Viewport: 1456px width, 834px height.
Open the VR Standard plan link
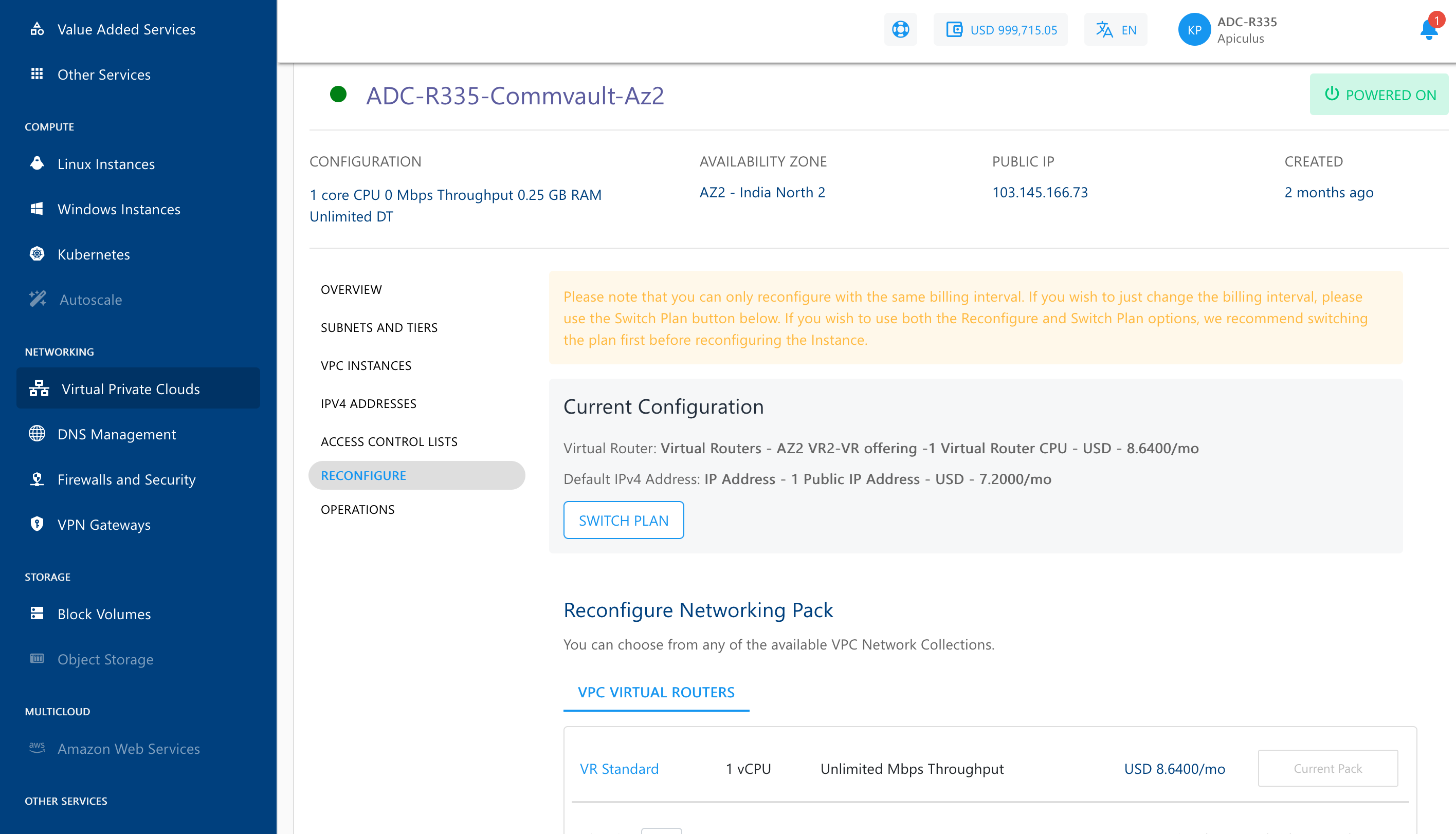pyautogui.click(x=620, y=769)
